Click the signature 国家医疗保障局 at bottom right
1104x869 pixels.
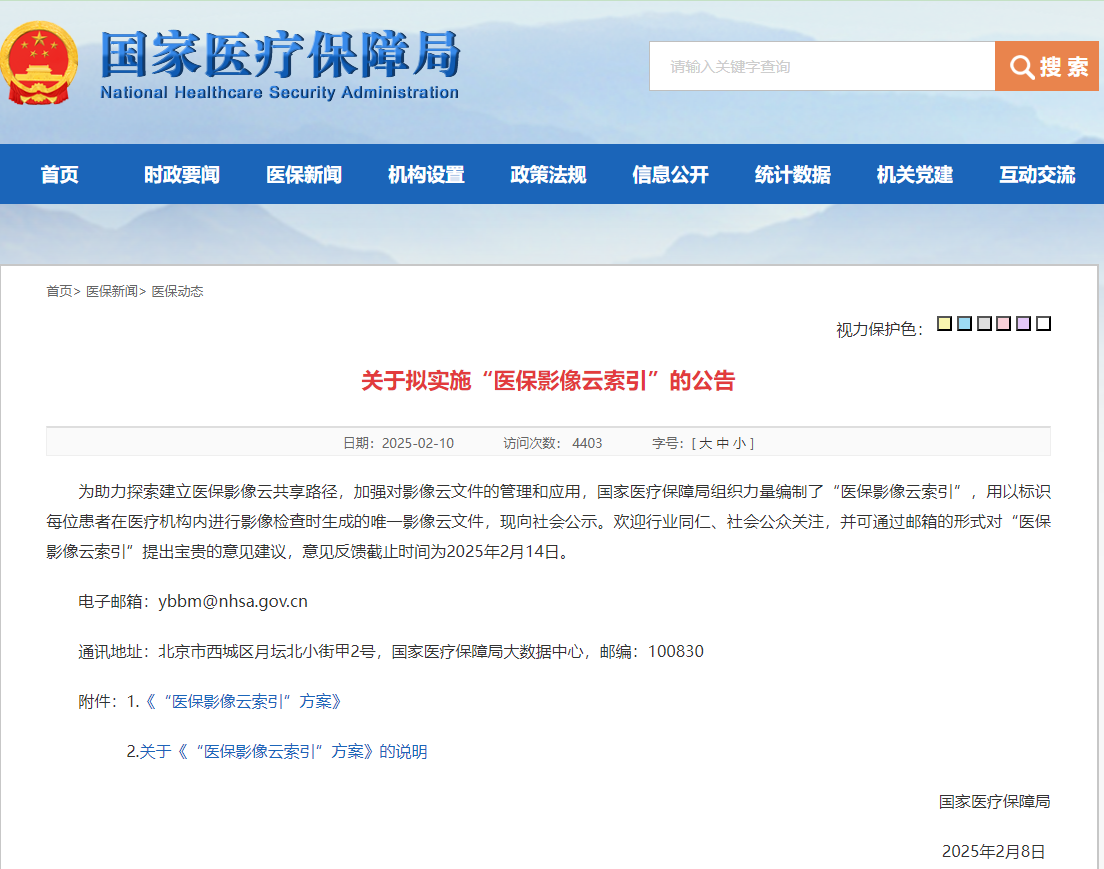[x=994, y=801]
